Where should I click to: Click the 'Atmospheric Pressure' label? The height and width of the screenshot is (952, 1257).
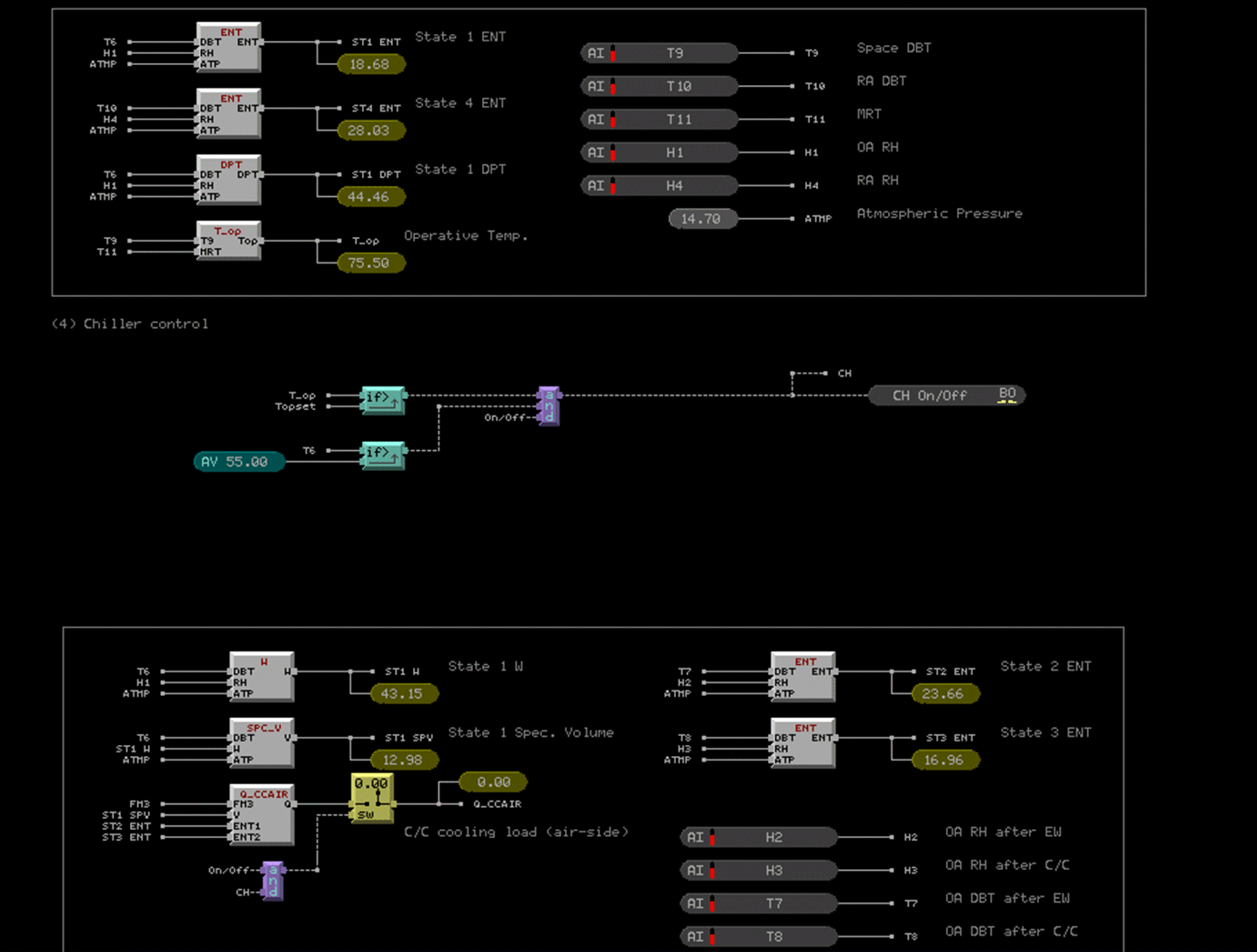[x=940, y=213]
